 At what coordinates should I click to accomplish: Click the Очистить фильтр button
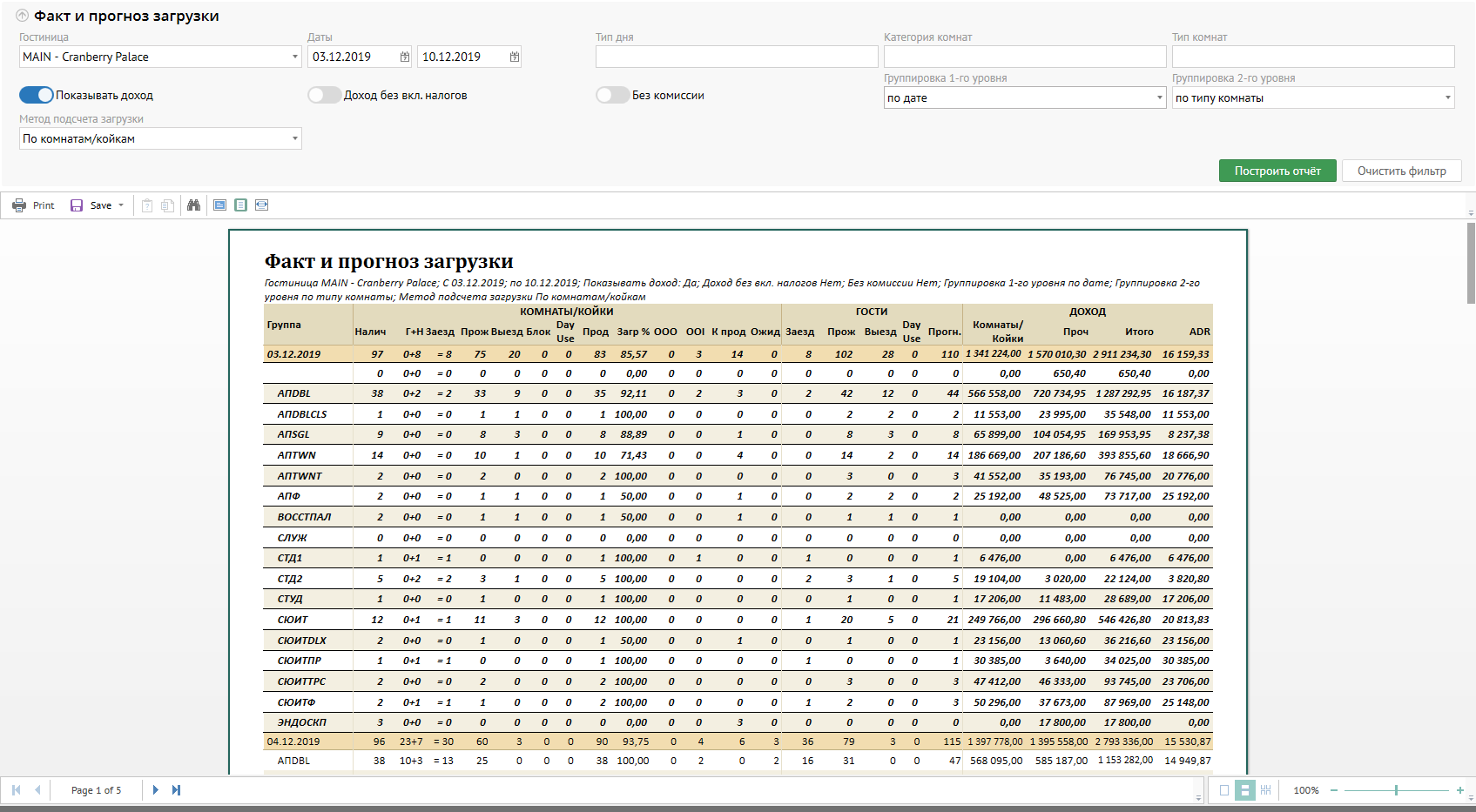(x=1401, y=171)
